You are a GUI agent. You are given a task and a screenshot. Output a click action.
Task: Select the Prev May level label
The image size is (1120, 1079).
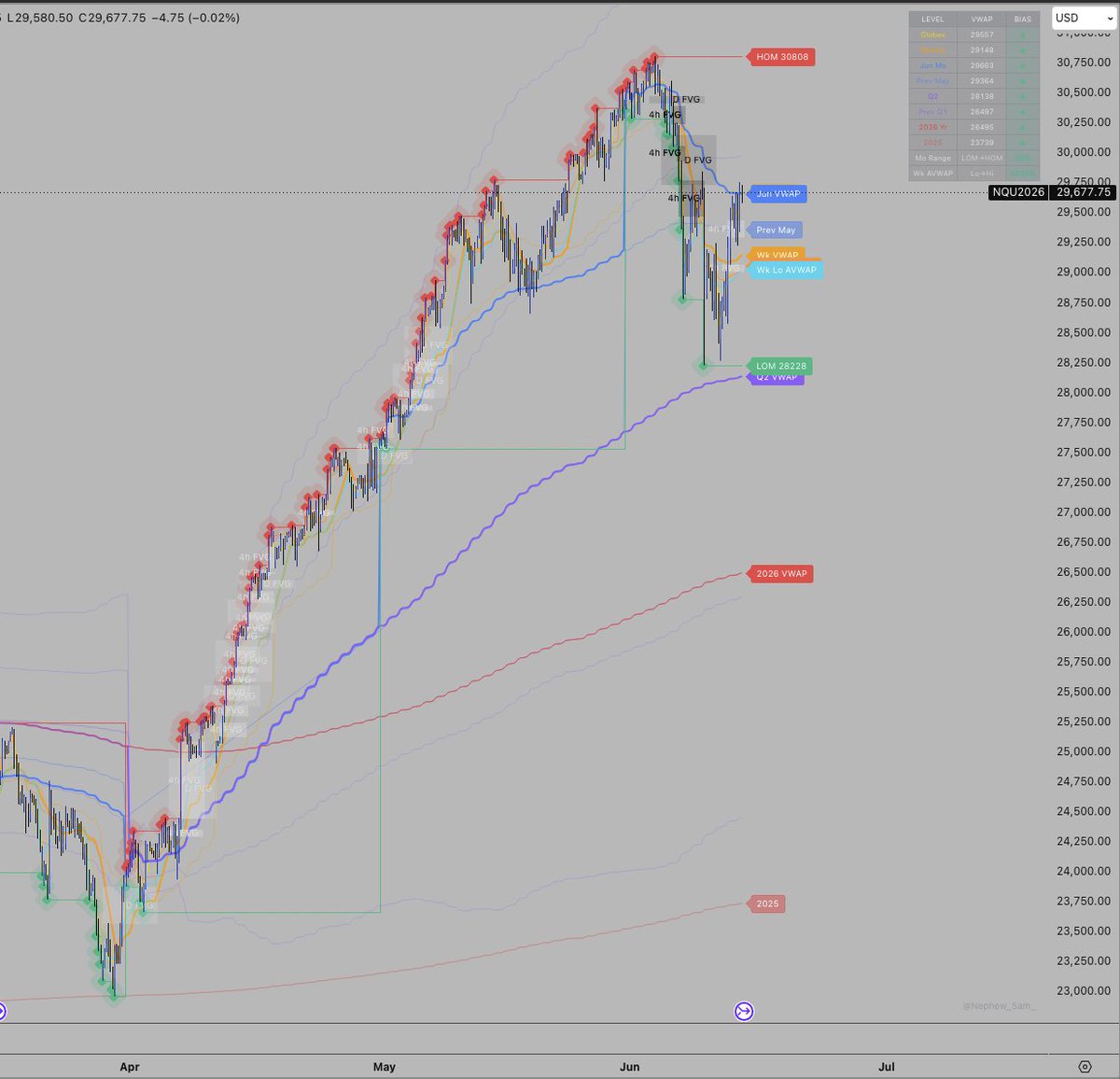[775, 230]
